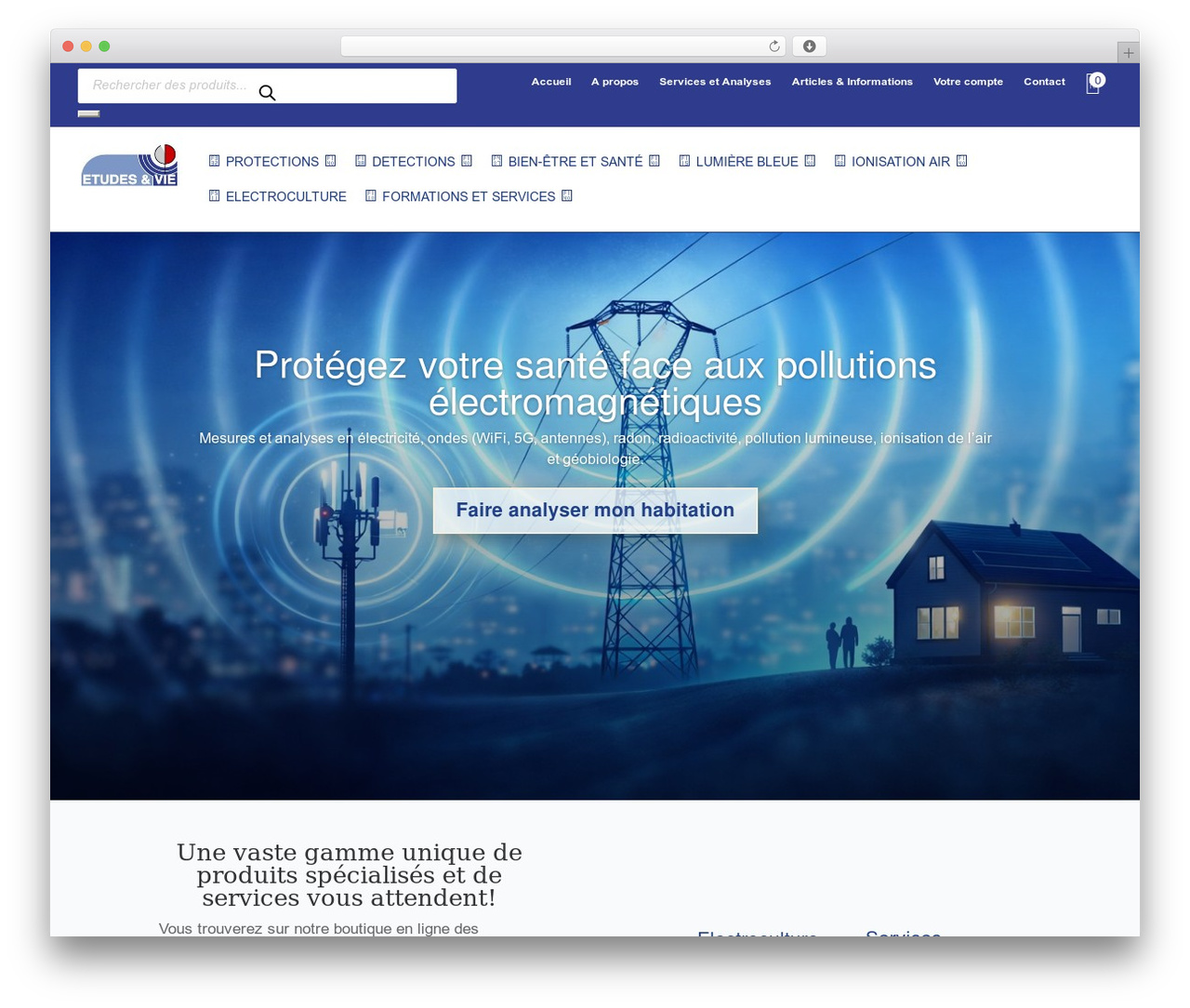1190x1008 pixels.
Task: Open Articles & Informations
Action: (853, 82)
